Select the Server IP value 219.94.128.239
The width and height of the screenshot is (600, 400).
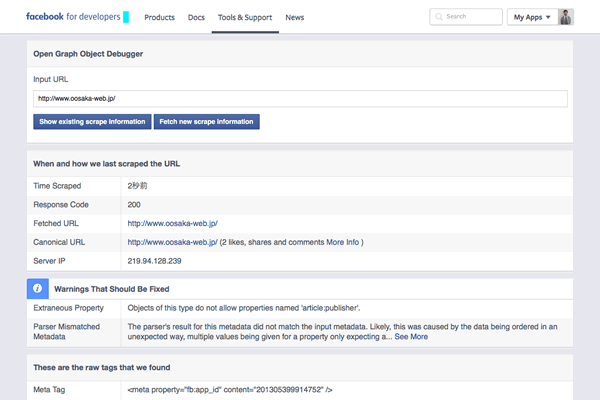(x=154, y=261)
